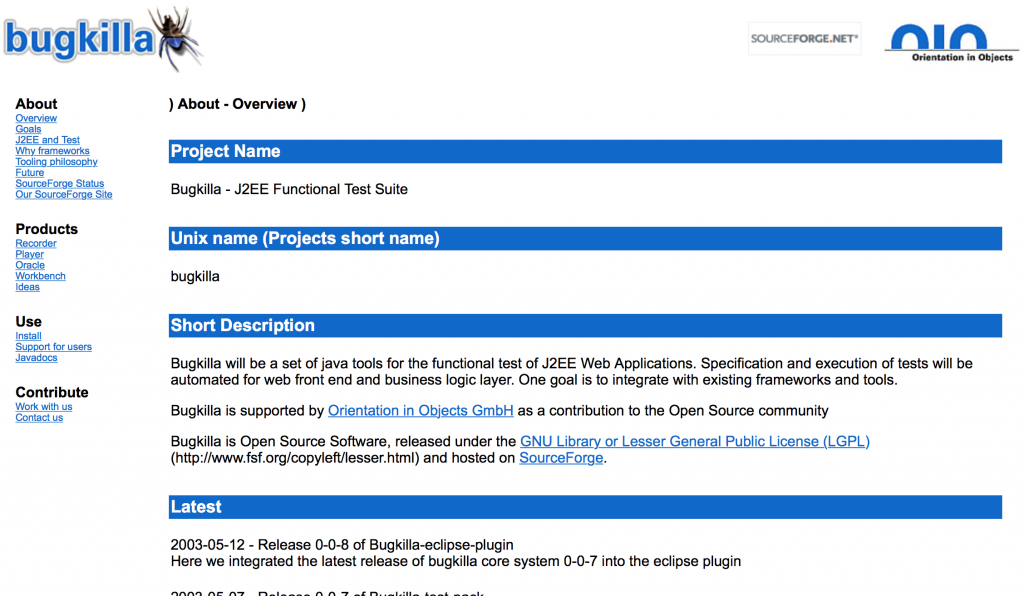1024x596 pixels.
Task: Open the SourceForge.net badge
Action: click(x=804, y=39)
